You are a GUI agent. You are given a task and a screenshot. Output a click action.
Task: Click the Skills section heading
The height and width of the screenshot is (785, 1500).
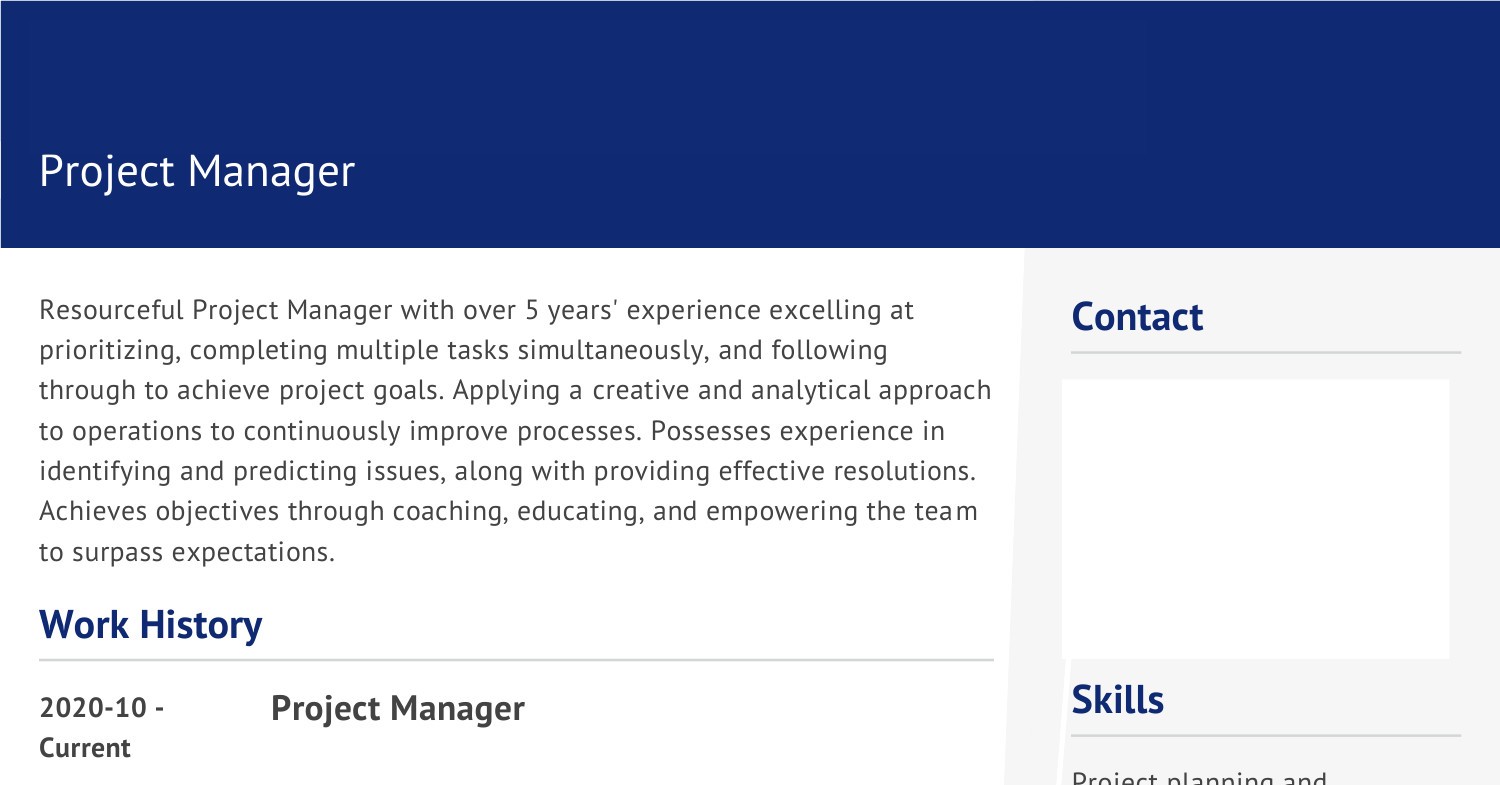[x=1117, y=699]
